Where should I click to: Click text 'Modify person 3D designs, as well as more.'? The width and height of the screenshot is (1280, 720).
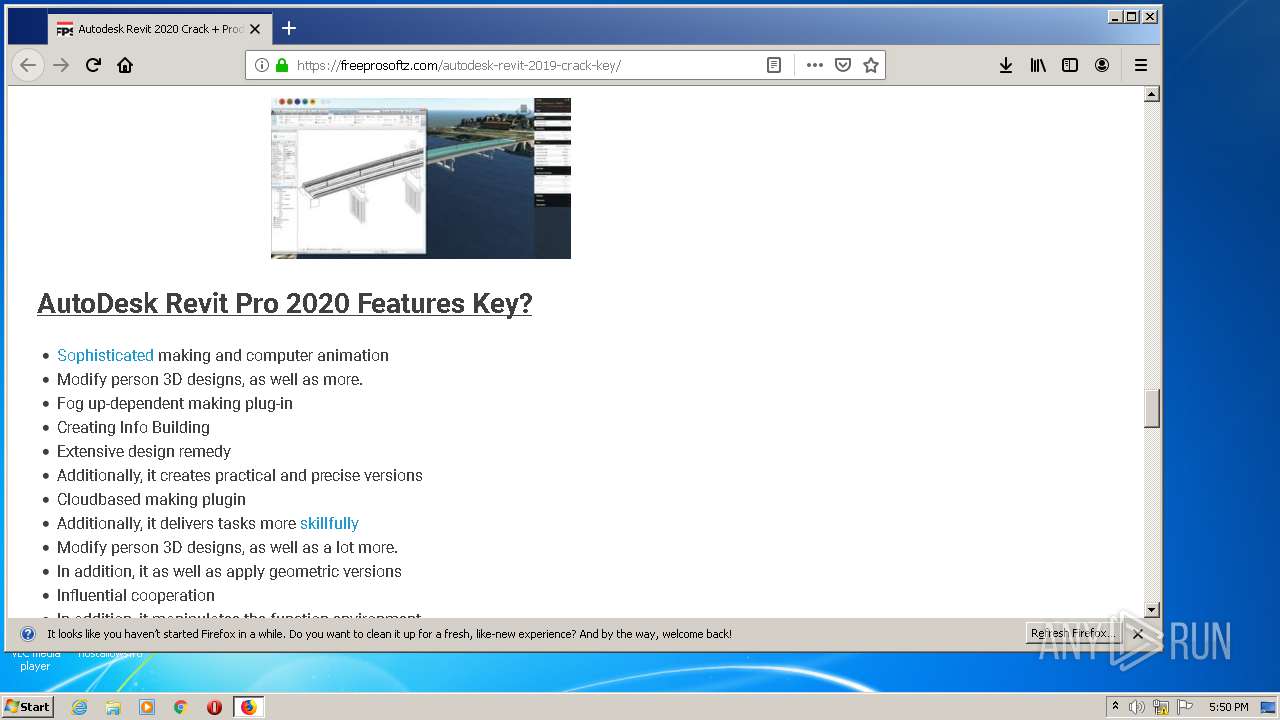pos(210,379)
